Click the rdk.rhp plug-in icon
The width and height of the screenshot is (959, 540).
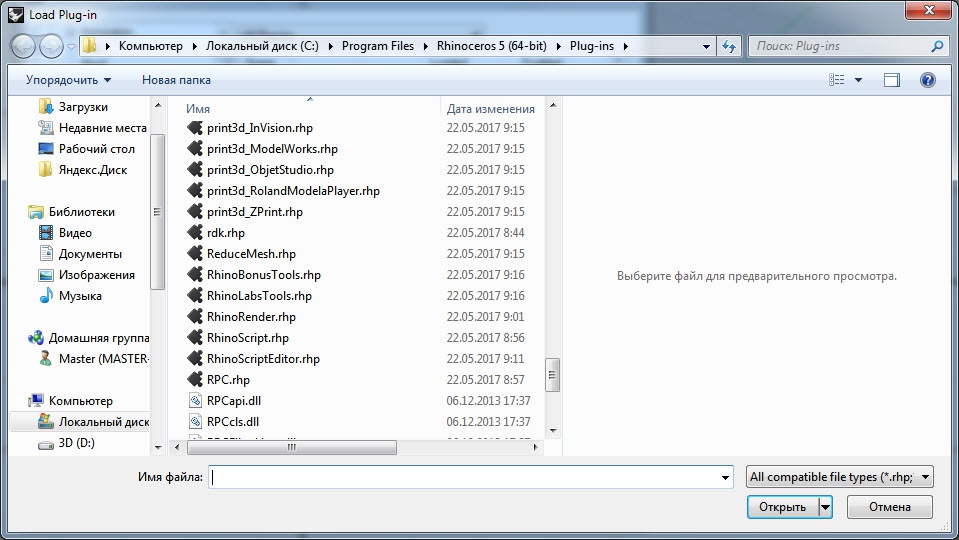[x=194, y=232]
